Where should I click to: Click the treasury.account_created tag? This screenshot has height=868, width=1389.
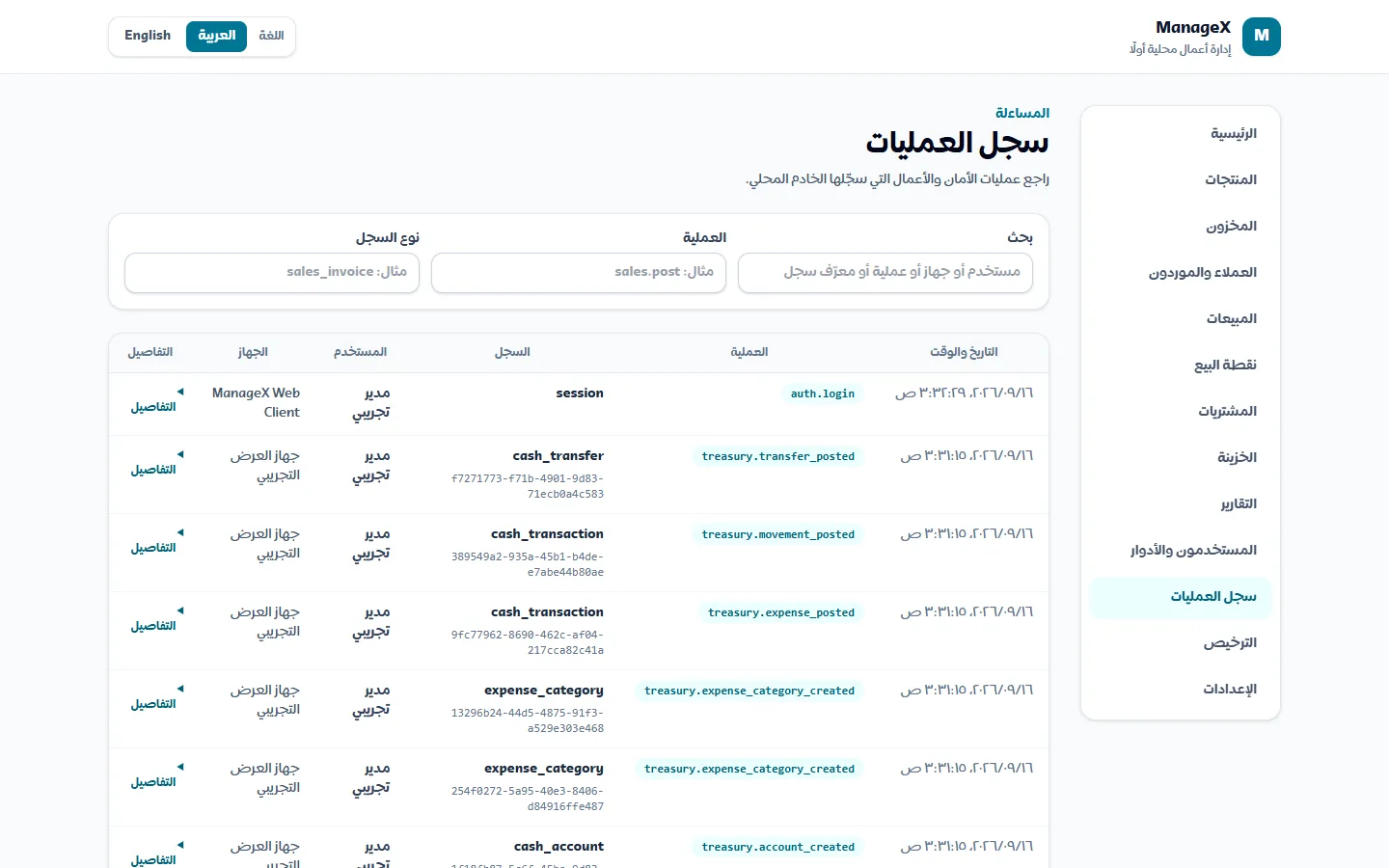coord(778,847)
